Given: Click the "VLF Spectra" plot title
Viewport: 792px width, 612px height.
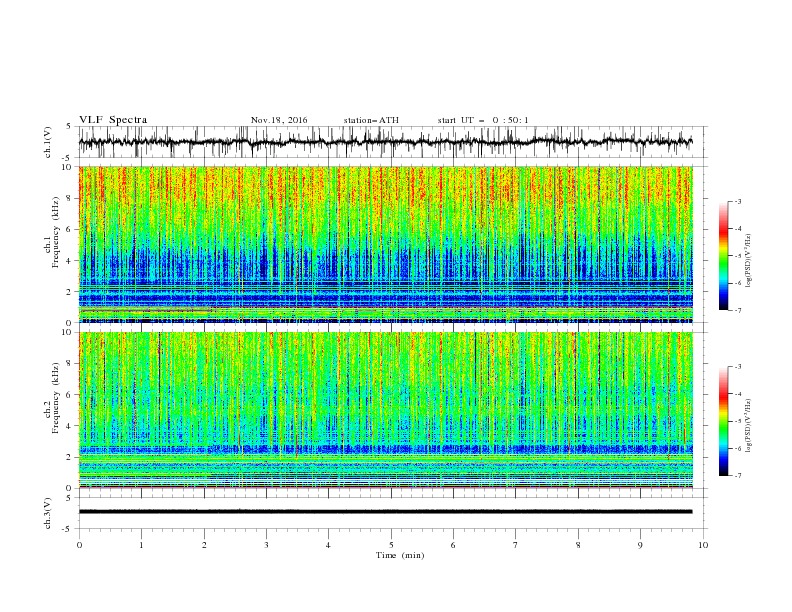Looking at the screenshot, I should pyautogui.click(x=113, y=120).
